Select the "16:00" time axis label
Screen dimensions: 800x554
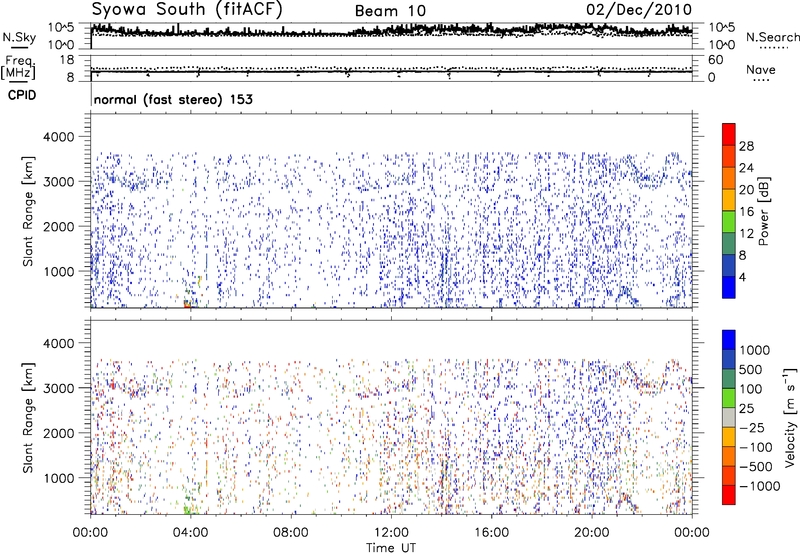491,533
